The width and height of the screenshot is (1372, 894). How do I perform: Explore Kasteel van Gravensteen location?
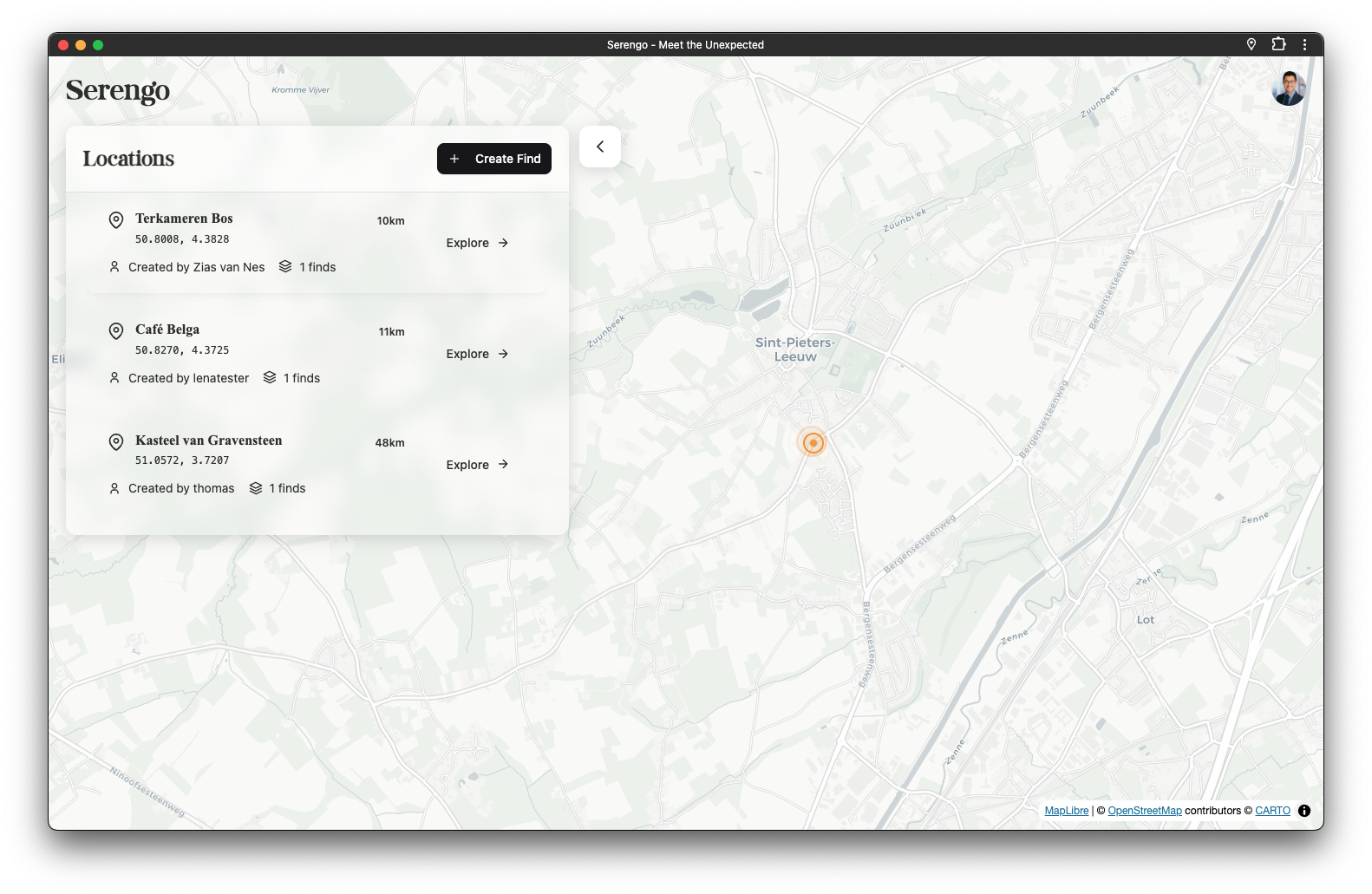pos(477,465)
